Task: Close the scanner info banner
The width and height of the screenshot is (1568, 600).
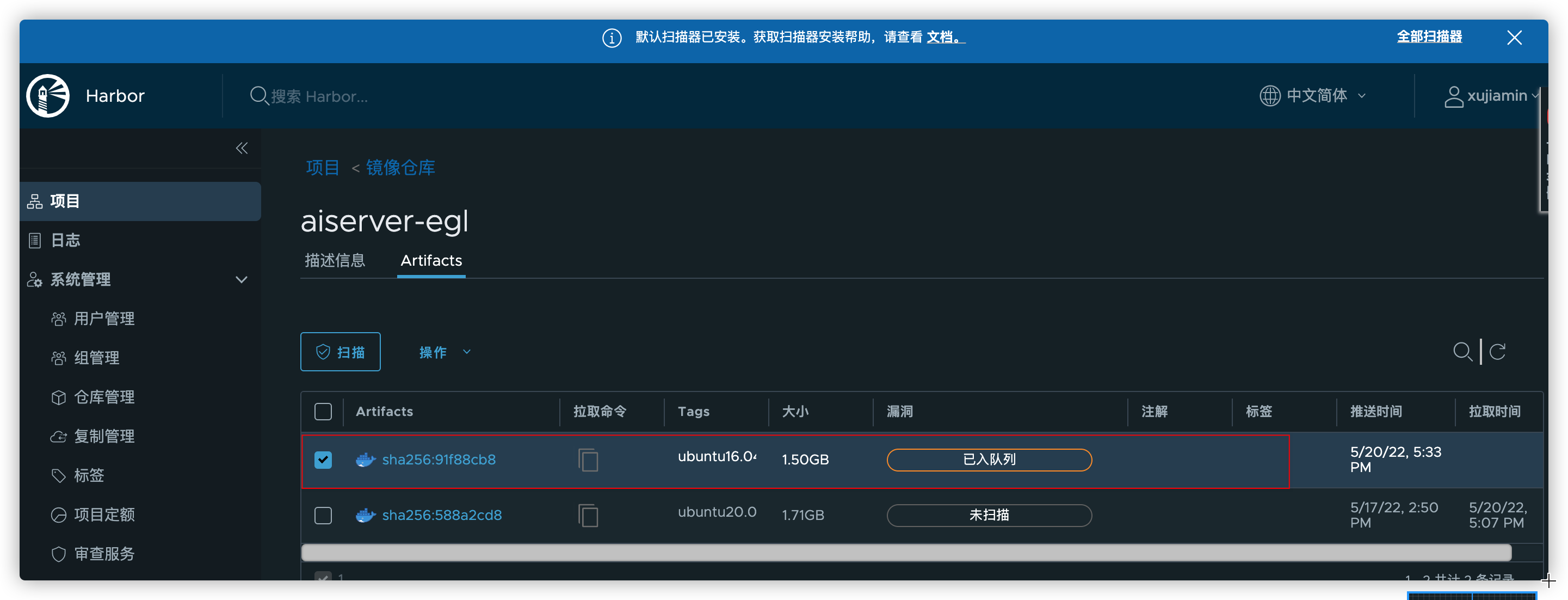Action: (1514, 38)
